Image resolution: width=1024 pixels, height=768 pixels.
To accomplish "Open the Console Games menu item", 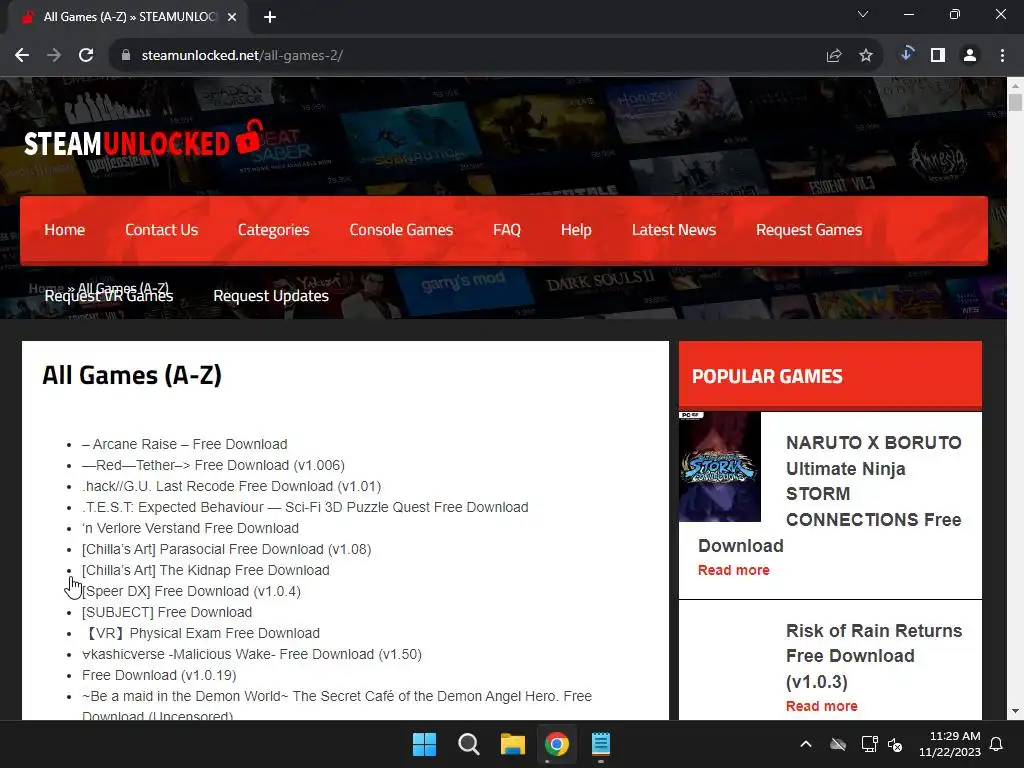I will click(401, 230).
